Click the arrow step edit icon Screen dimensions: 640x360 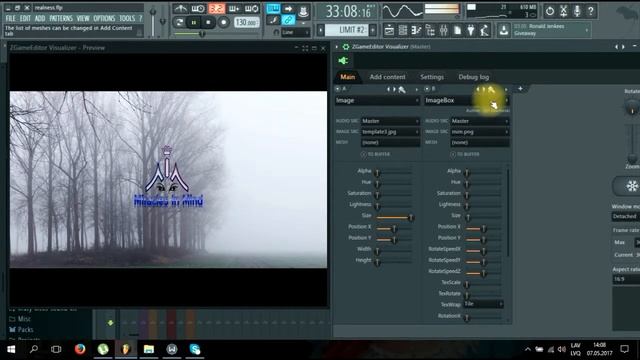click(x=288, y=9)
